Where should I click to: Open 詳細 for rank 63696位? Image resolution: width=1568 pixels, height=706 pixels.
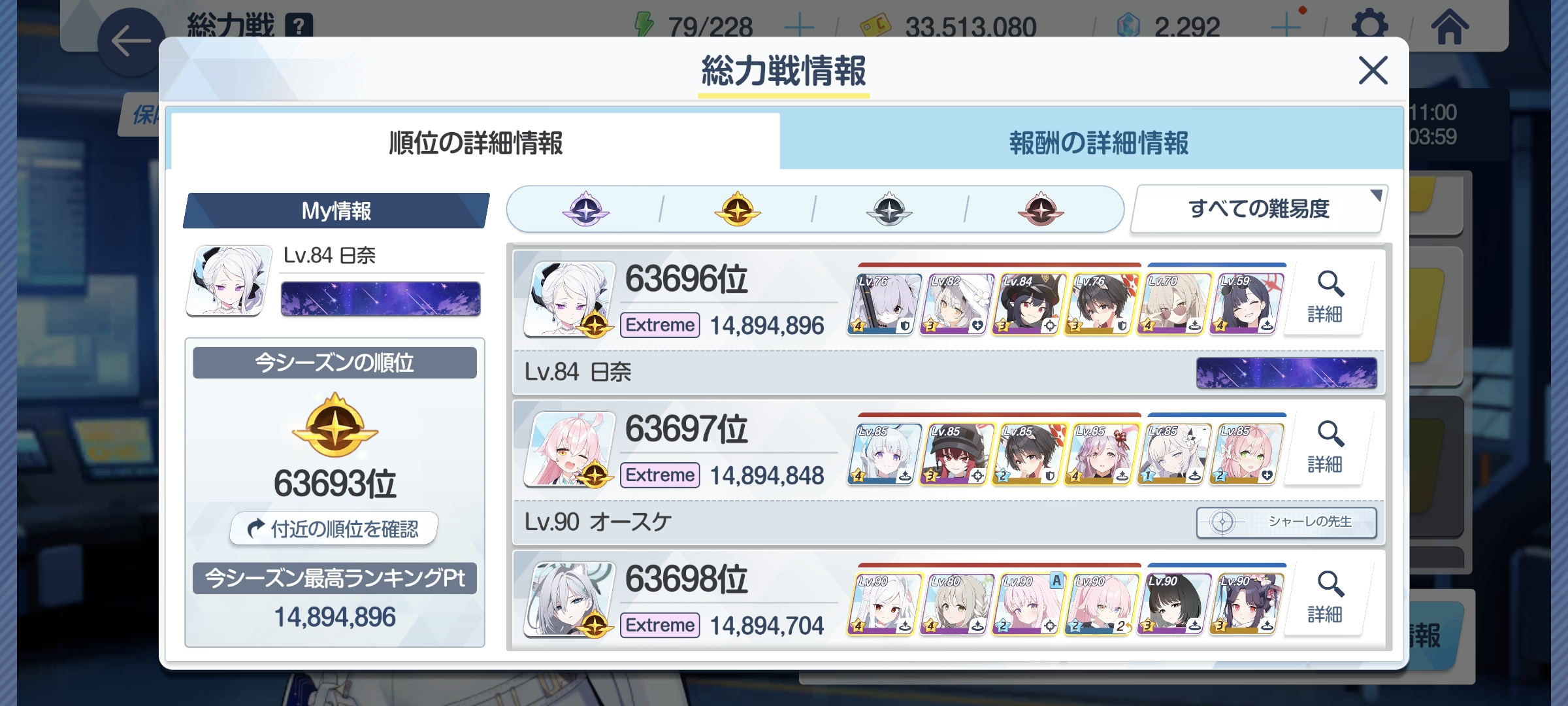(1326, 298)
